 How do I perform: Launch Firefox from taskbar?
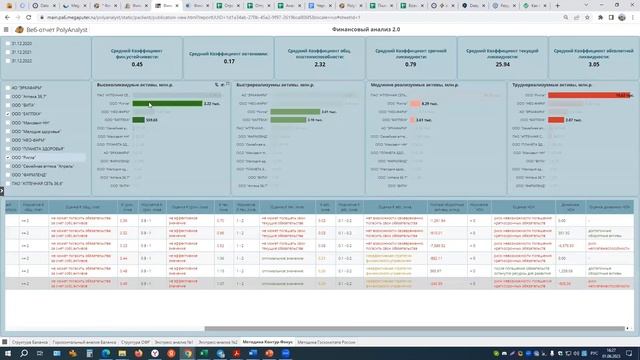pos(138,353)
